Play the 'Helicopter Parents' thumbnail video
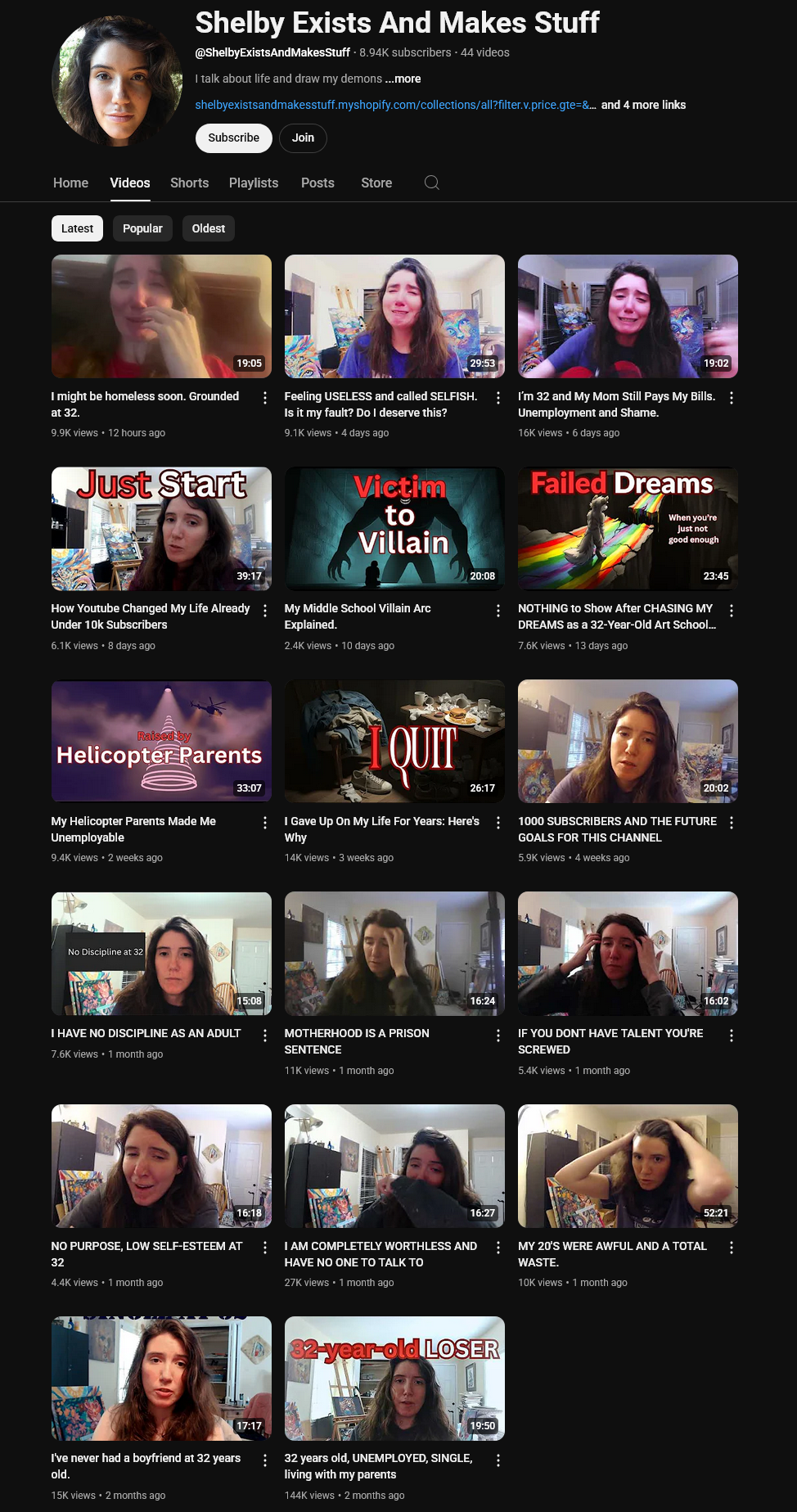This screenshot has width=797, height=1512. (x=161, y=741)
